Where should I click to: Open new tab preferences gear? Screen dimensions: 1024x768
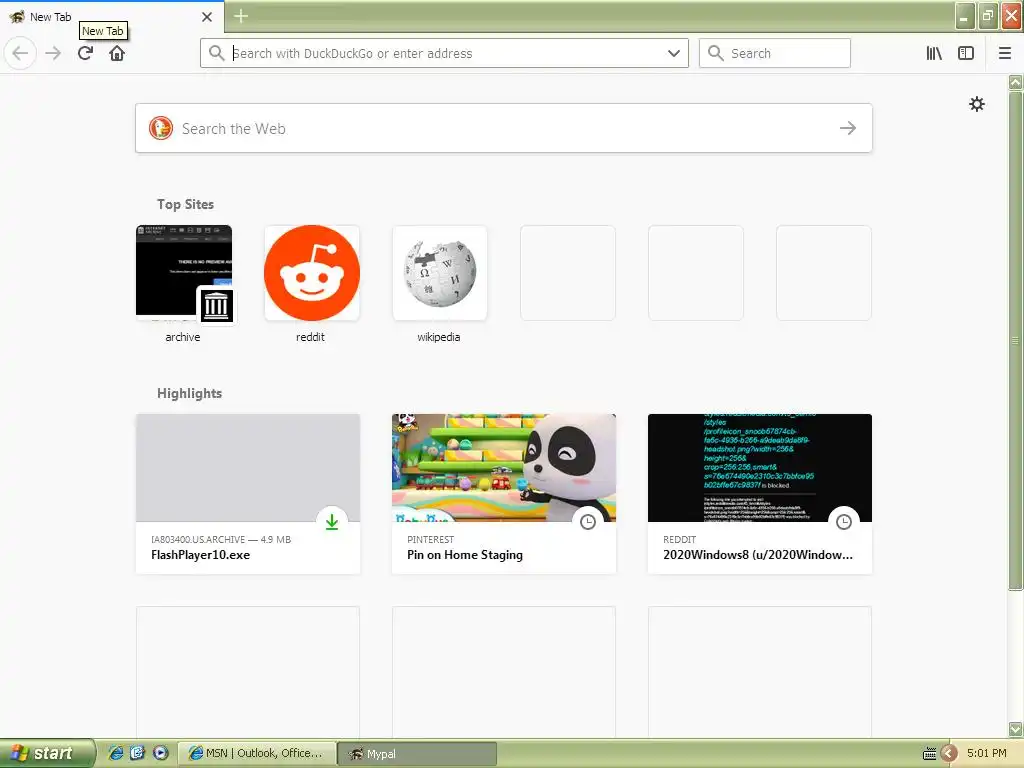[976, 104]
